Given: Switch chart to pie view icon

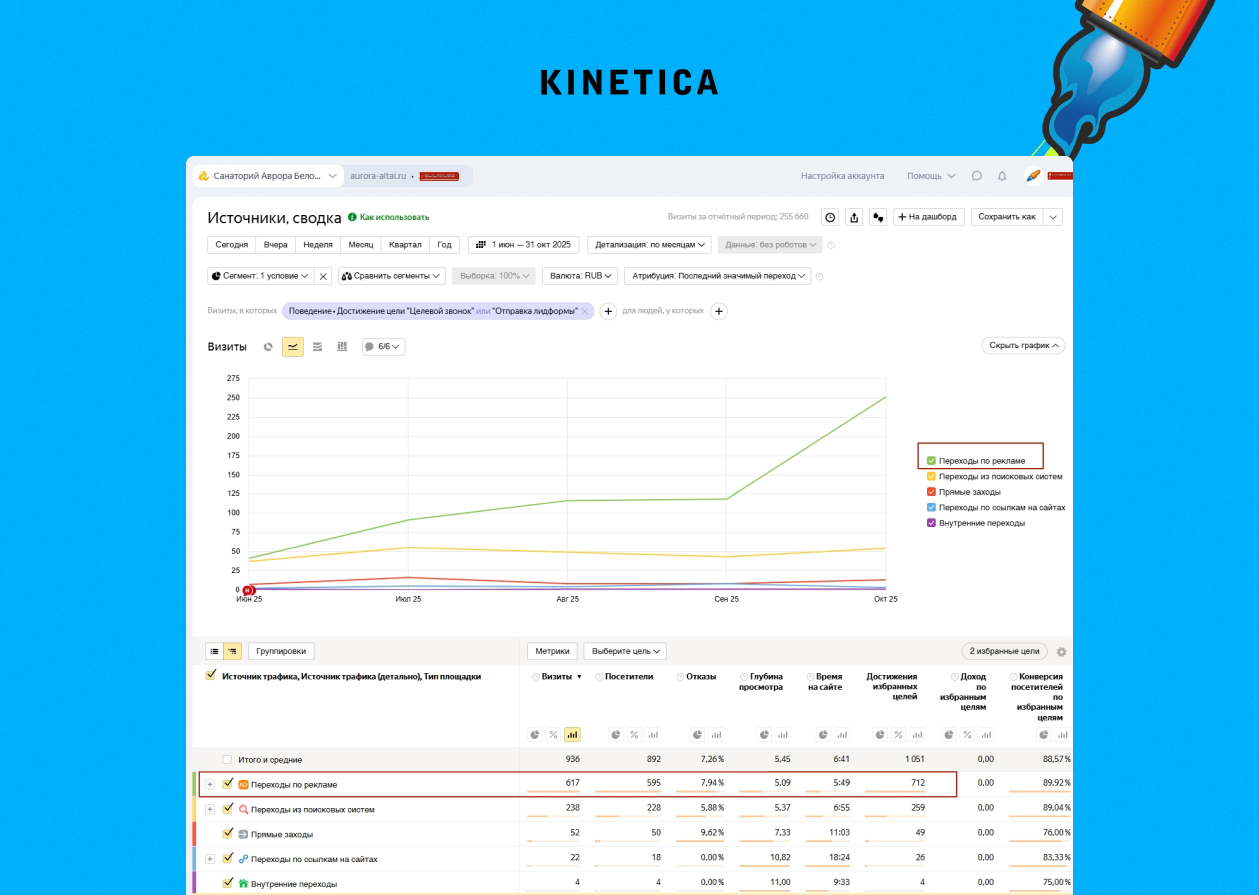Looking at the screenshot, I should [268, 347].
